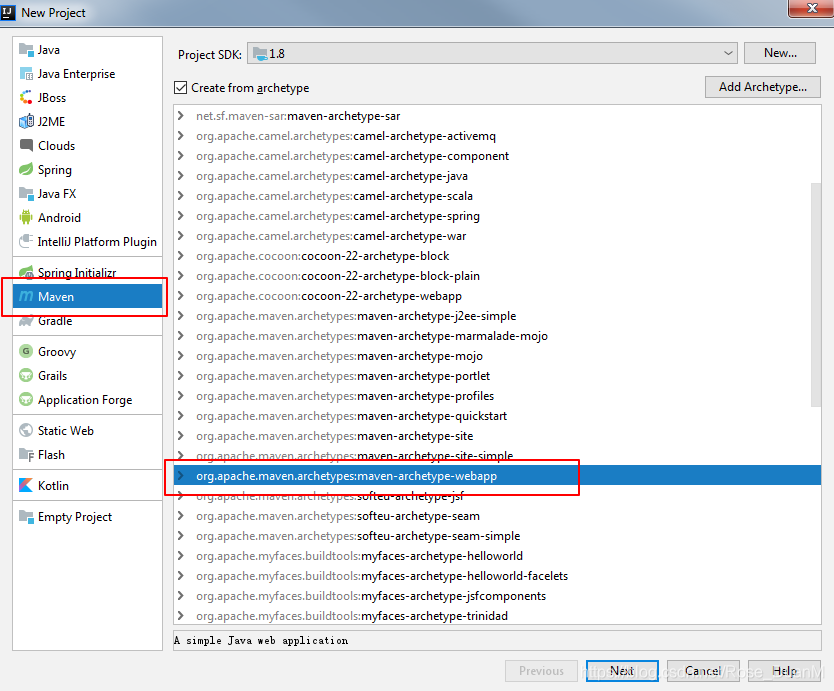
Task: Click the Grails icon
Action: pos(26,376)
